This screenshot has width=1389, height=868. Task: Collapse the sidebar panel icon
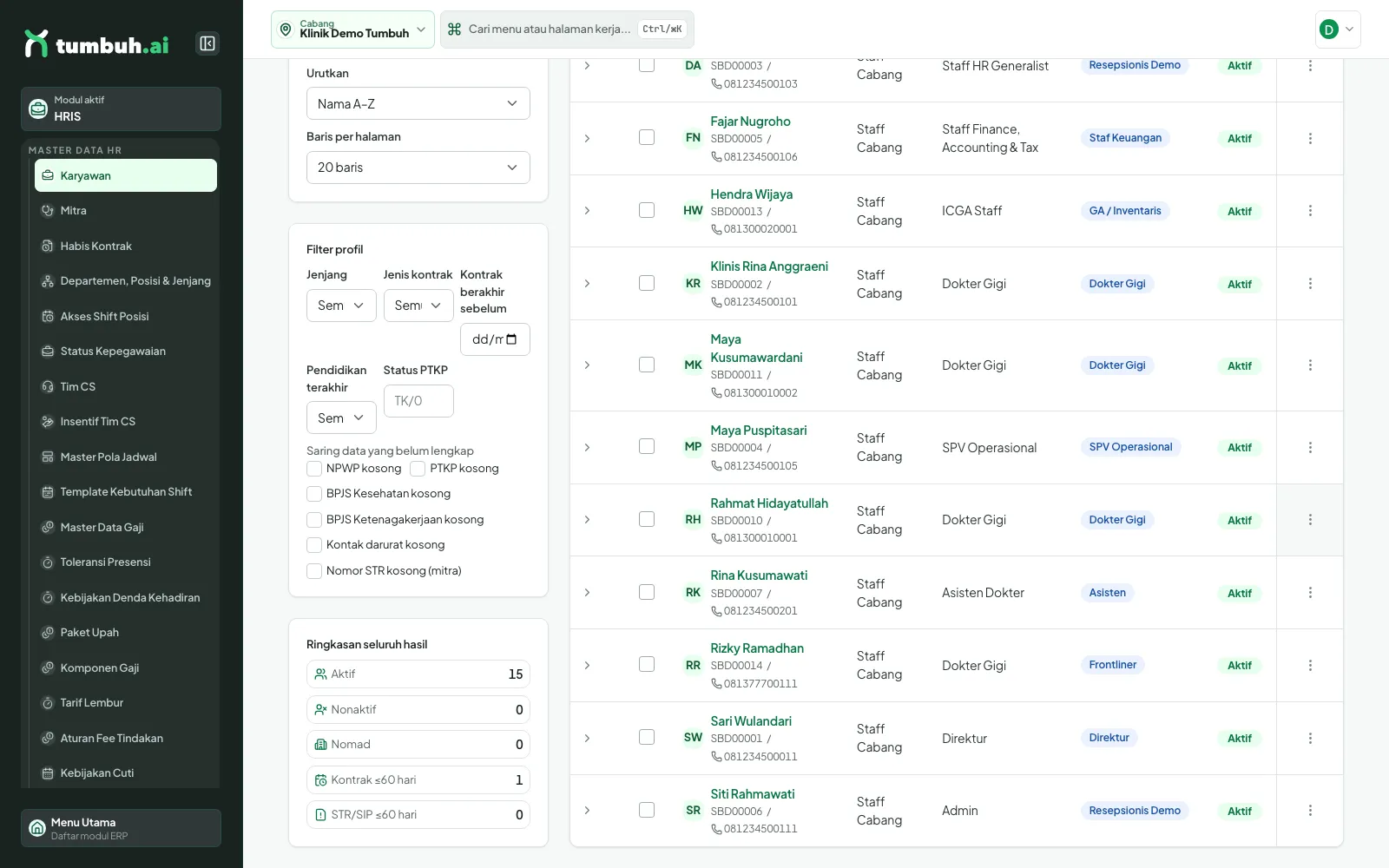207,43
